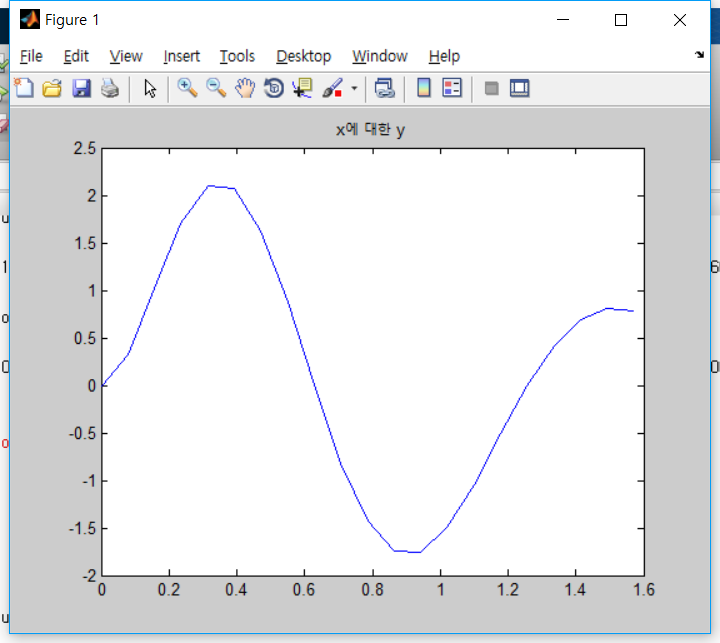Image resolution: width=720 pixels, height=643 pixels.
Task: Enable the Data Cursor tool
Action: point(302,88)
